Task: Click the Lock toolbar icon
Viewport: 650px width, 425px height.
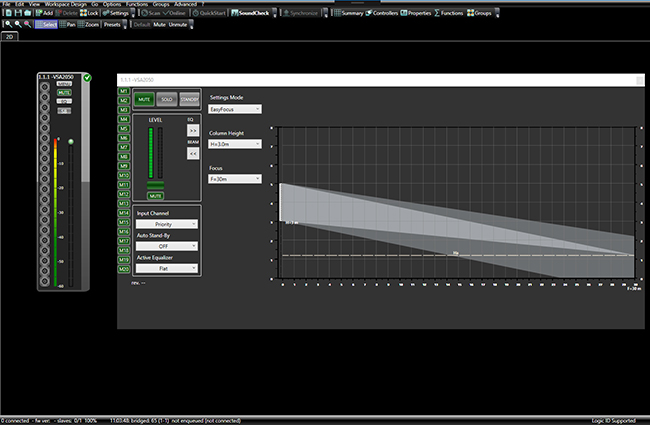Action: coord(88,13)
